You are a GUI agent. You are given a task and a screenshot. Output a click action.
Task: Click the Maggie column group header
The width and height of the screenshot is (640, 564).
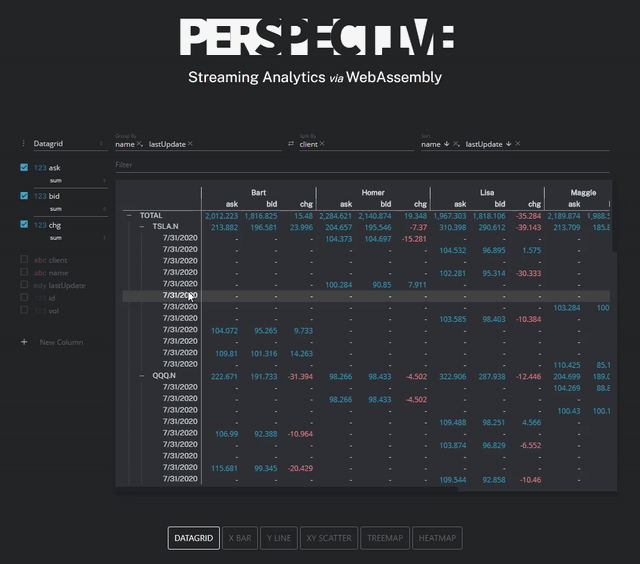coord(583,192)
